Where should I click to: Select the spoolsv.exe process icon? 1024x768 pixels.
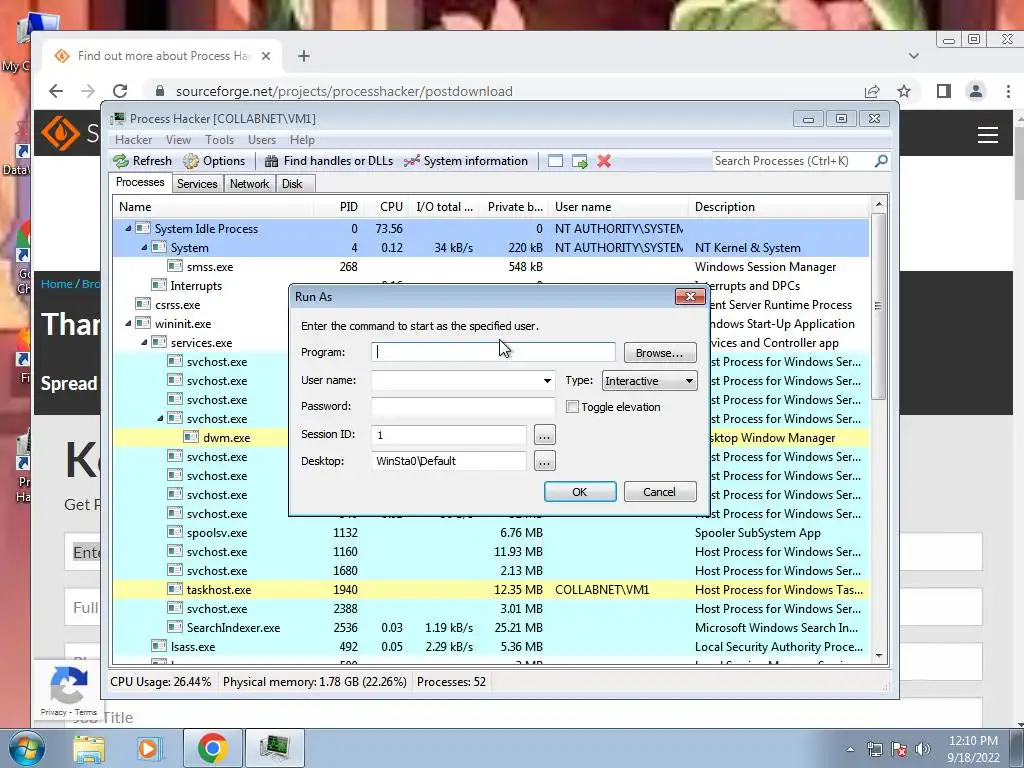[175, 533]
